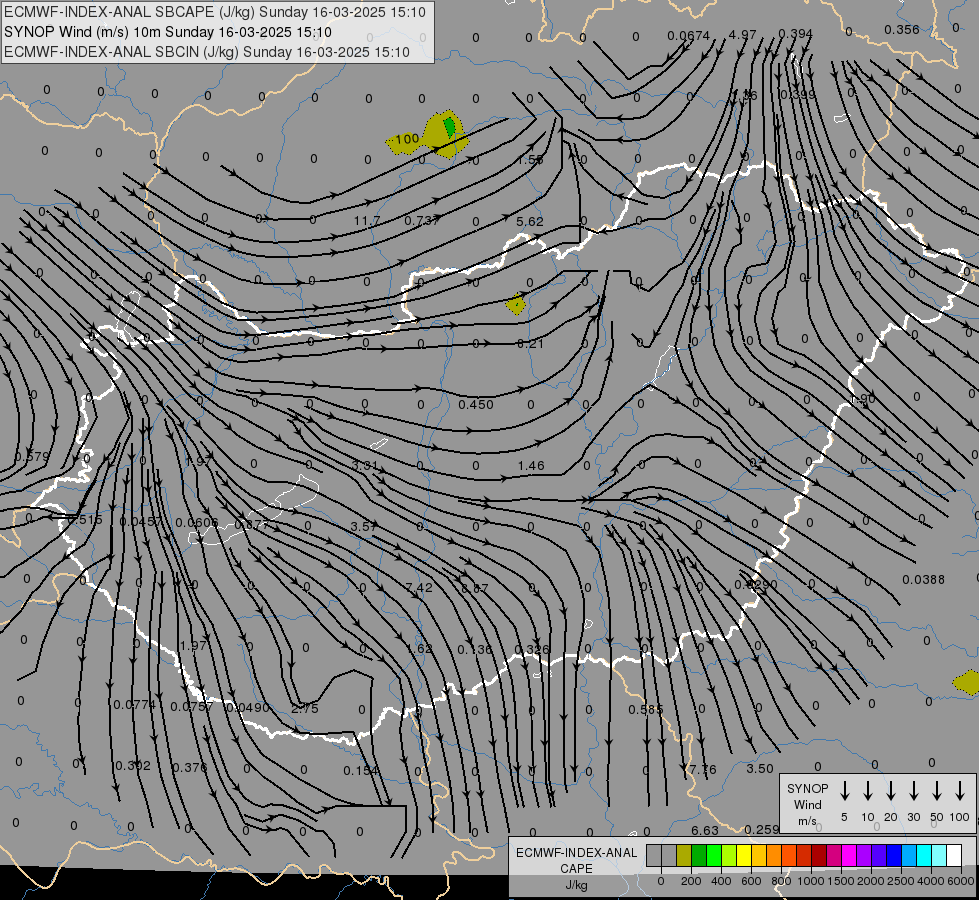Screen dimensions: 979x900
Task: Click the value 0.515 on the map
Action: tap(84, 520)
